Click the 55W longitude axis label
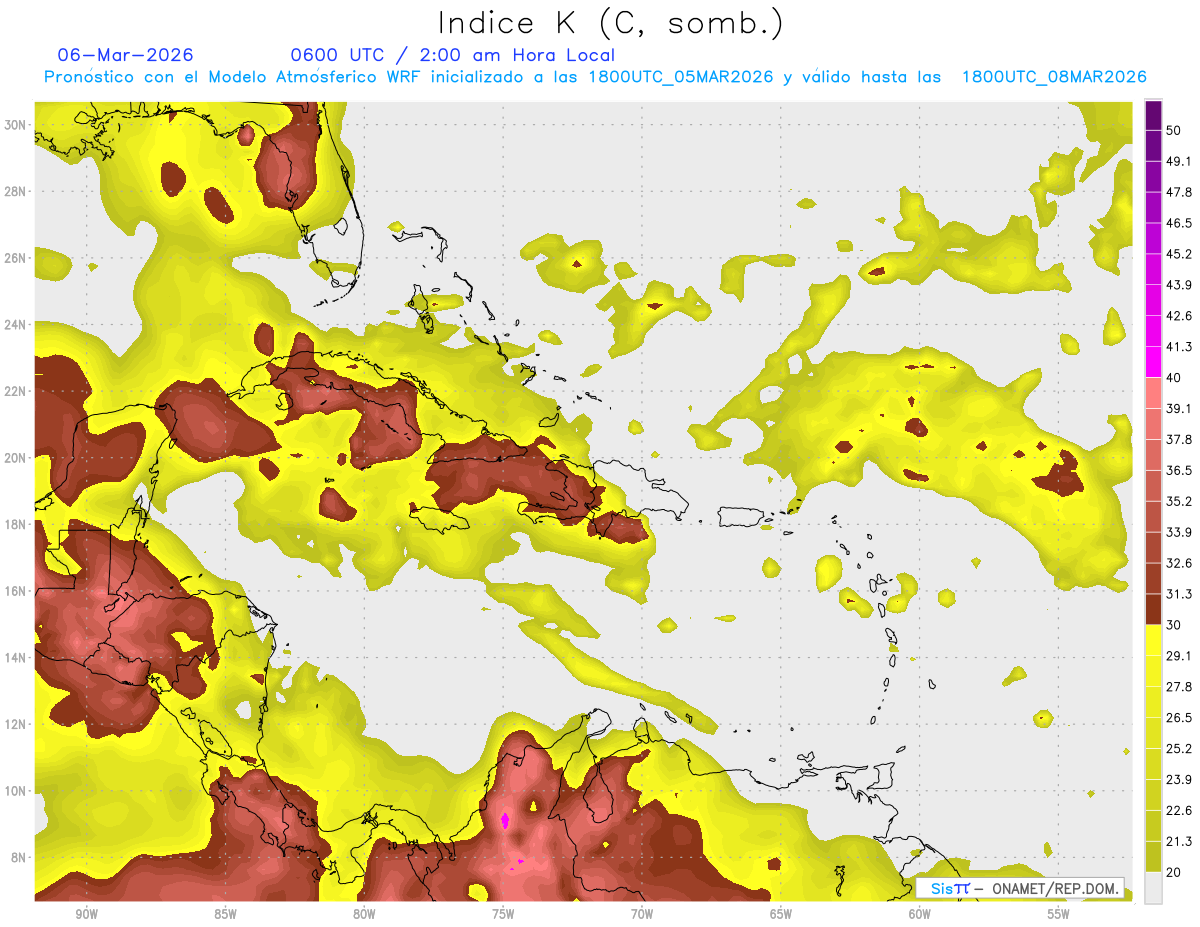Image resolution: width=1200 pixels, height=927 pixels. pos(1059,914)
